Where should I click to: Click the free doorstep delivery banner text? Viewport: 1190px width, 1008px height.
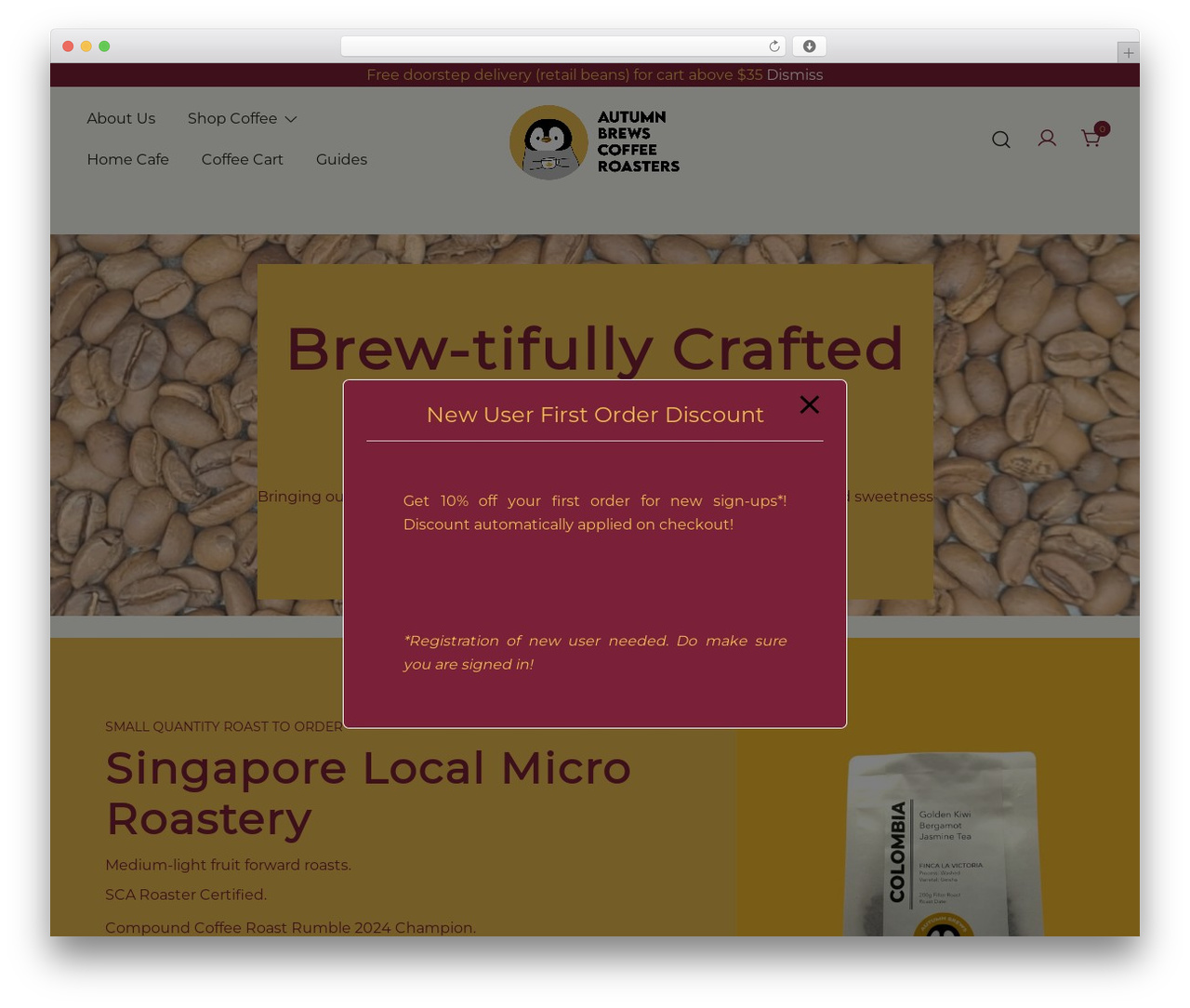click(x=564, y=74)
